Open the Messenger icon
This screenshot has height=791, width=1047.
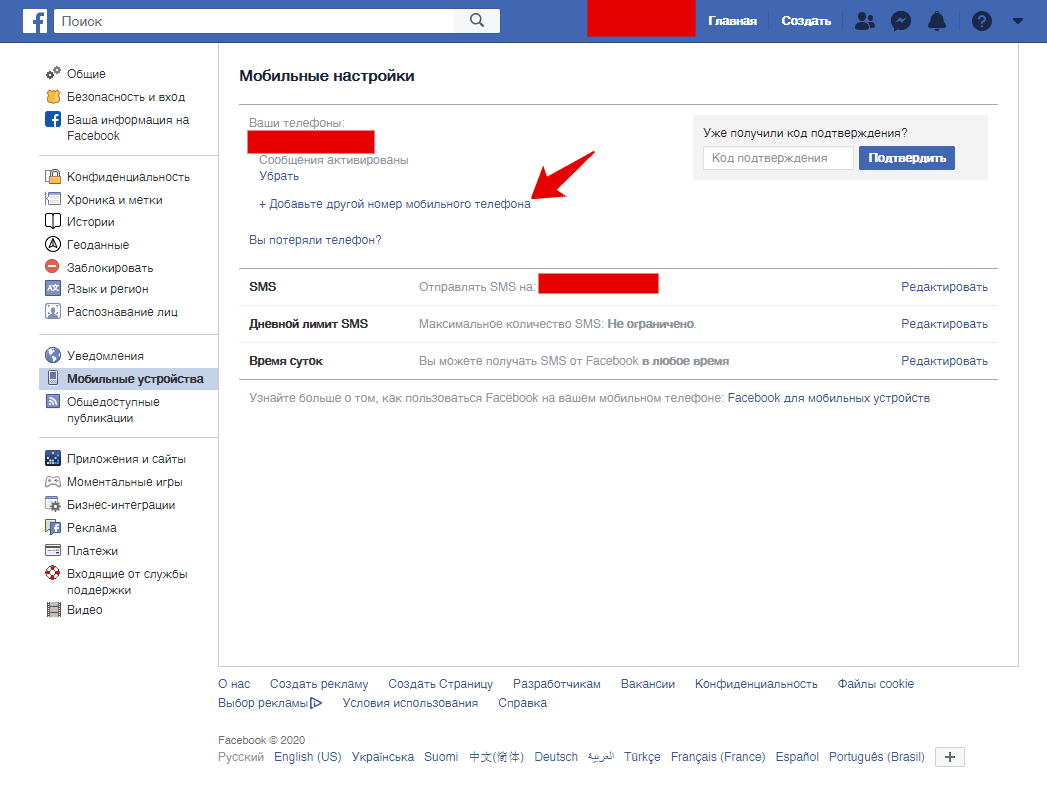pos(901,21)
